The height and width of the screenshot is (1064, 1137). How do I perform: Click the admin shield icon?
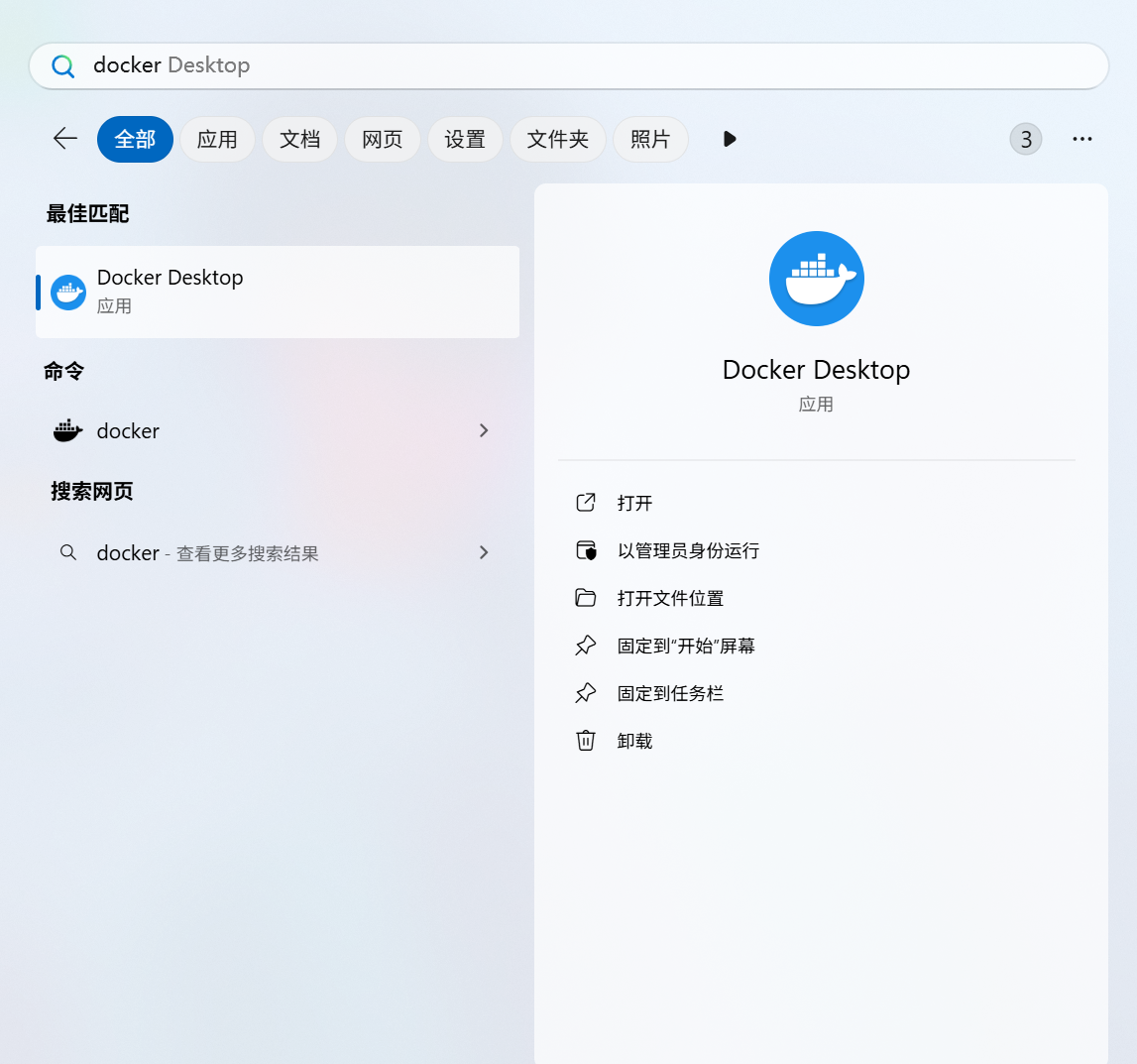coord(586,550)
